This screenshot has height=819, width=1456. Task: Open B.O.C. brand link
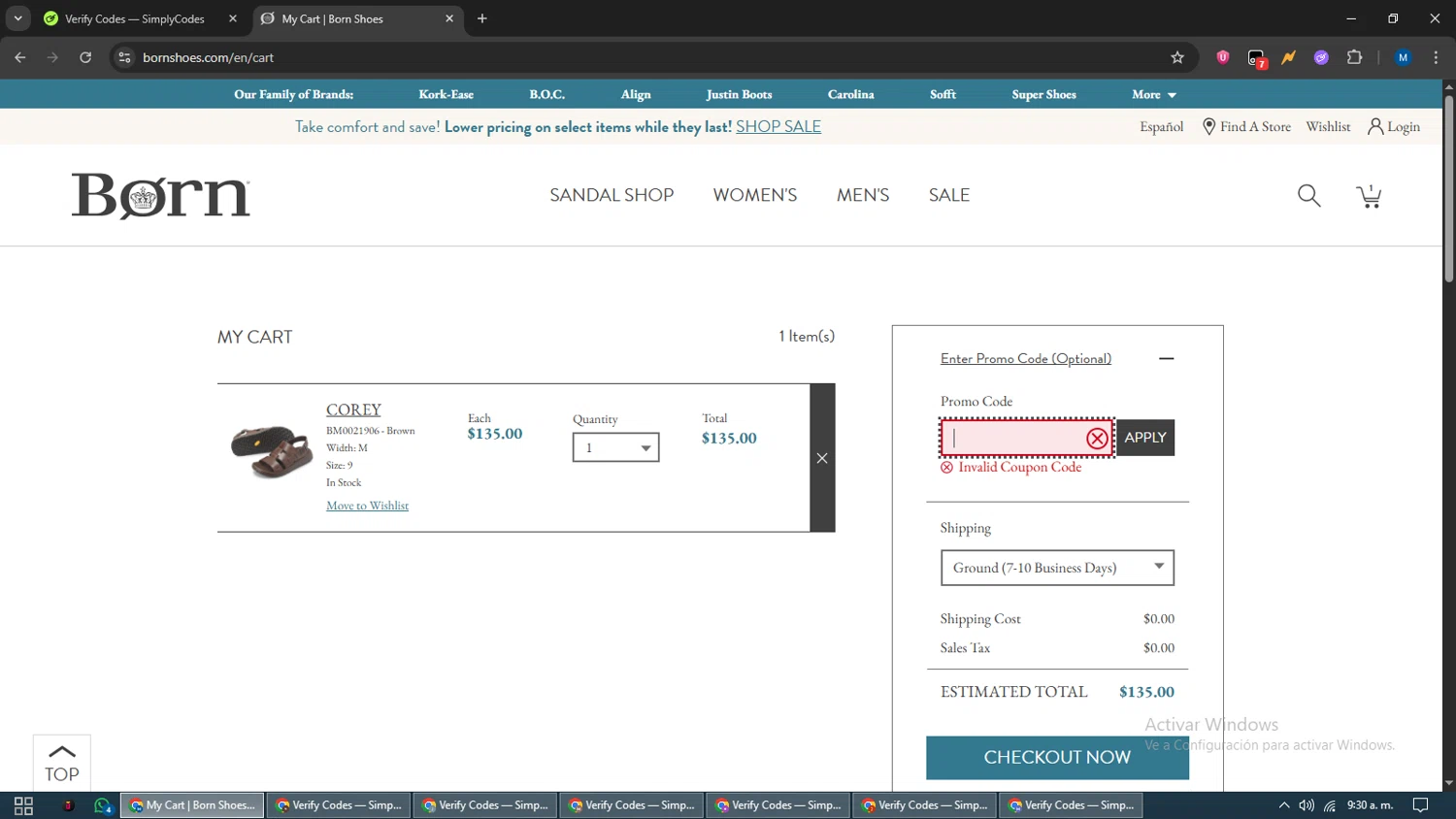546,94
